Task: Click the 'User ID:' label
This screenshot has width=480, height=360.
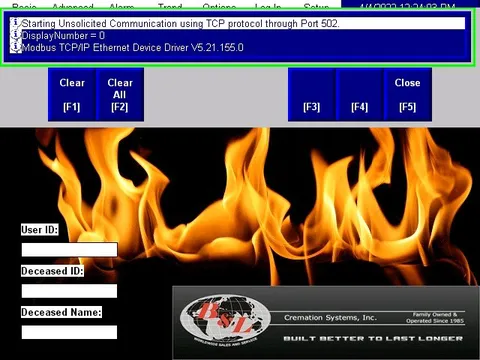Action: point(40,230)
